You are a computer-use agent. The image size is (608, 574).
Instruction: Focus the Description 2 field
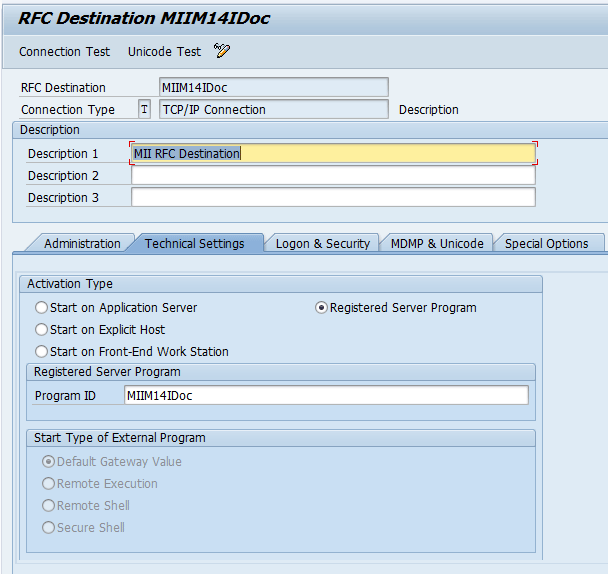click(333, 175)
